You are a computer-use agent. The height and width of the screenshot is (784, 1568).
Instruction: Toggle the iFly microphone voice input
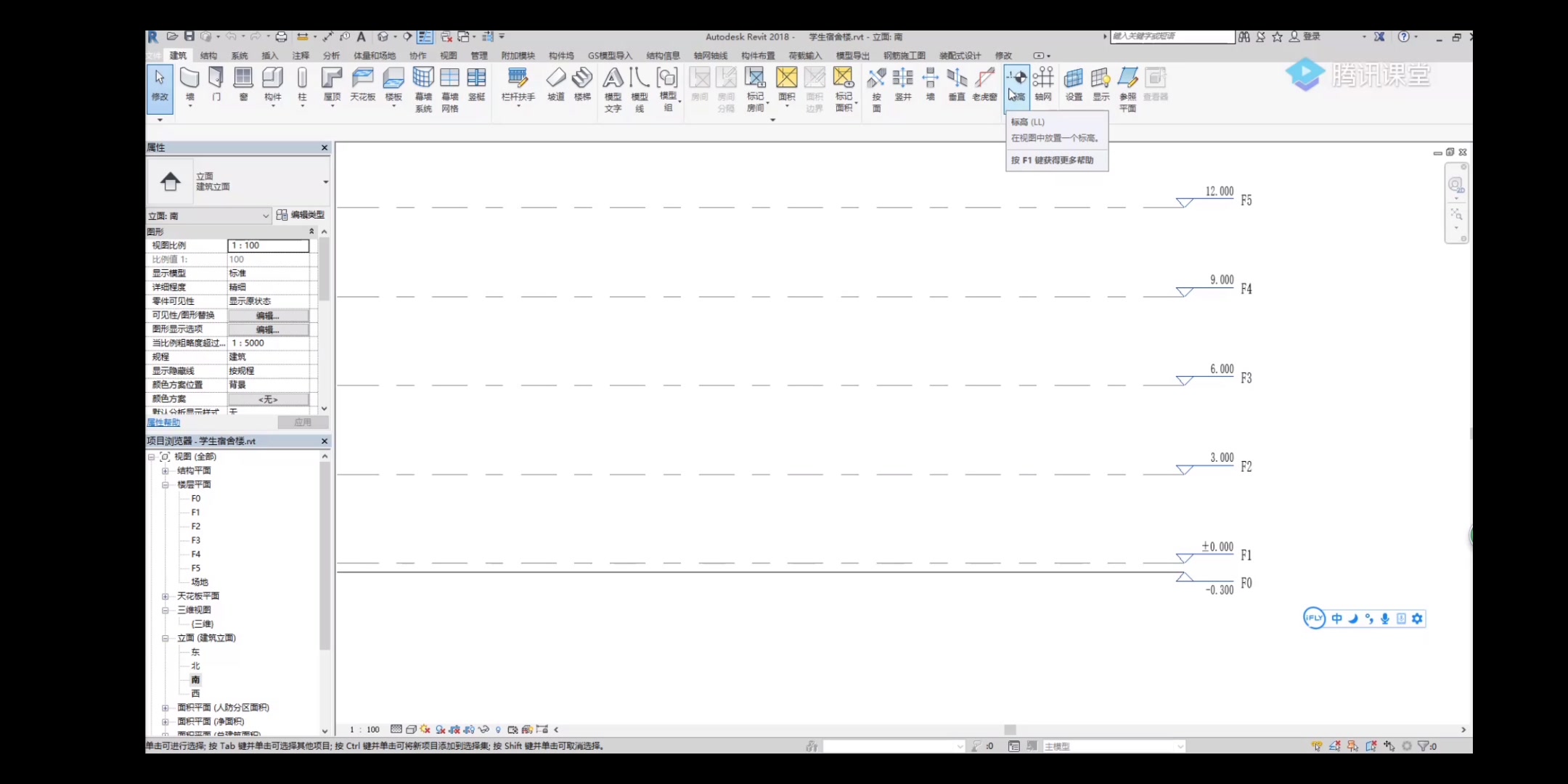[1385, 618]
